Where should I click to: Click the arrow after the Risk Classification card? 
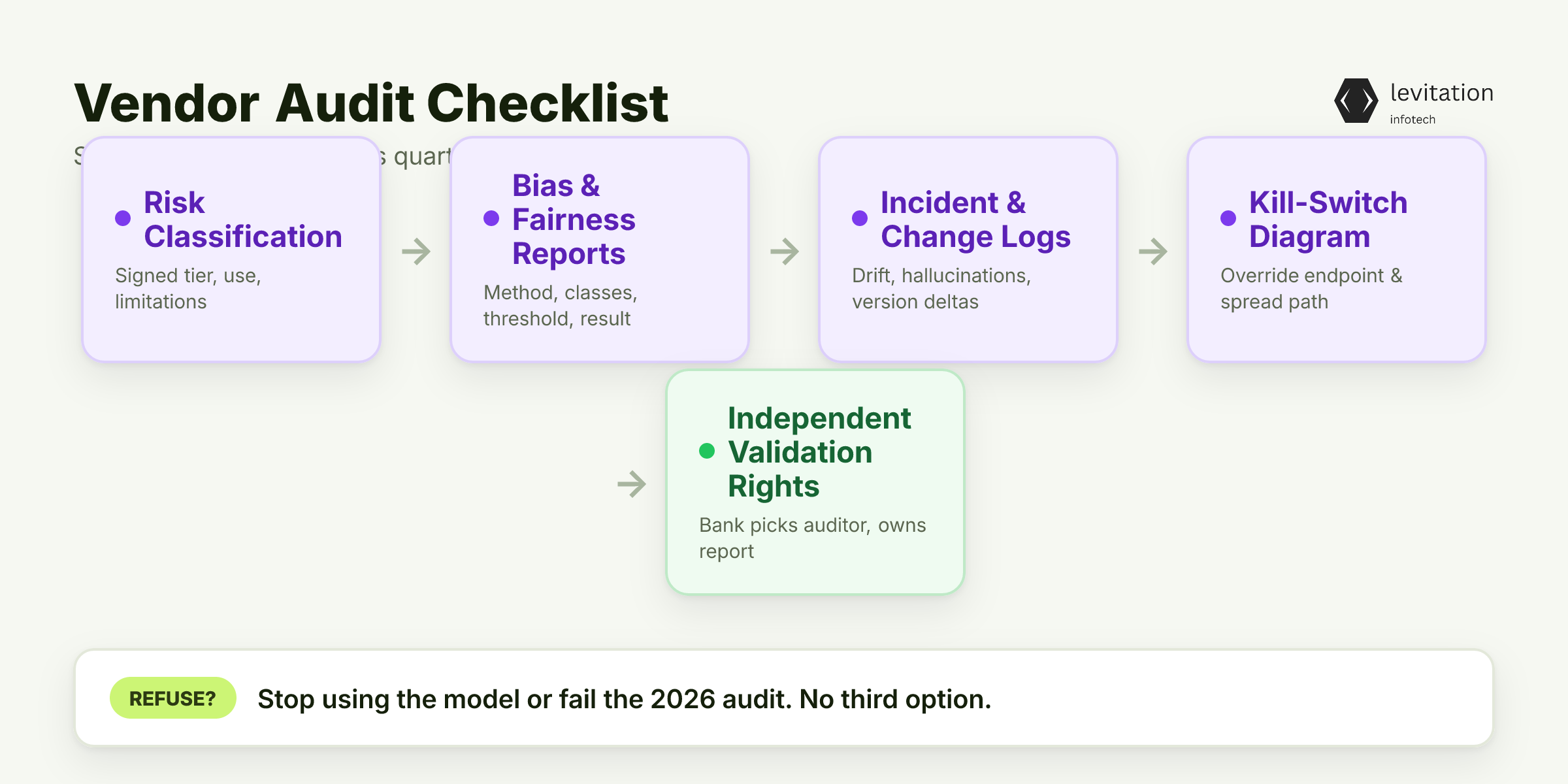point(416,251)
